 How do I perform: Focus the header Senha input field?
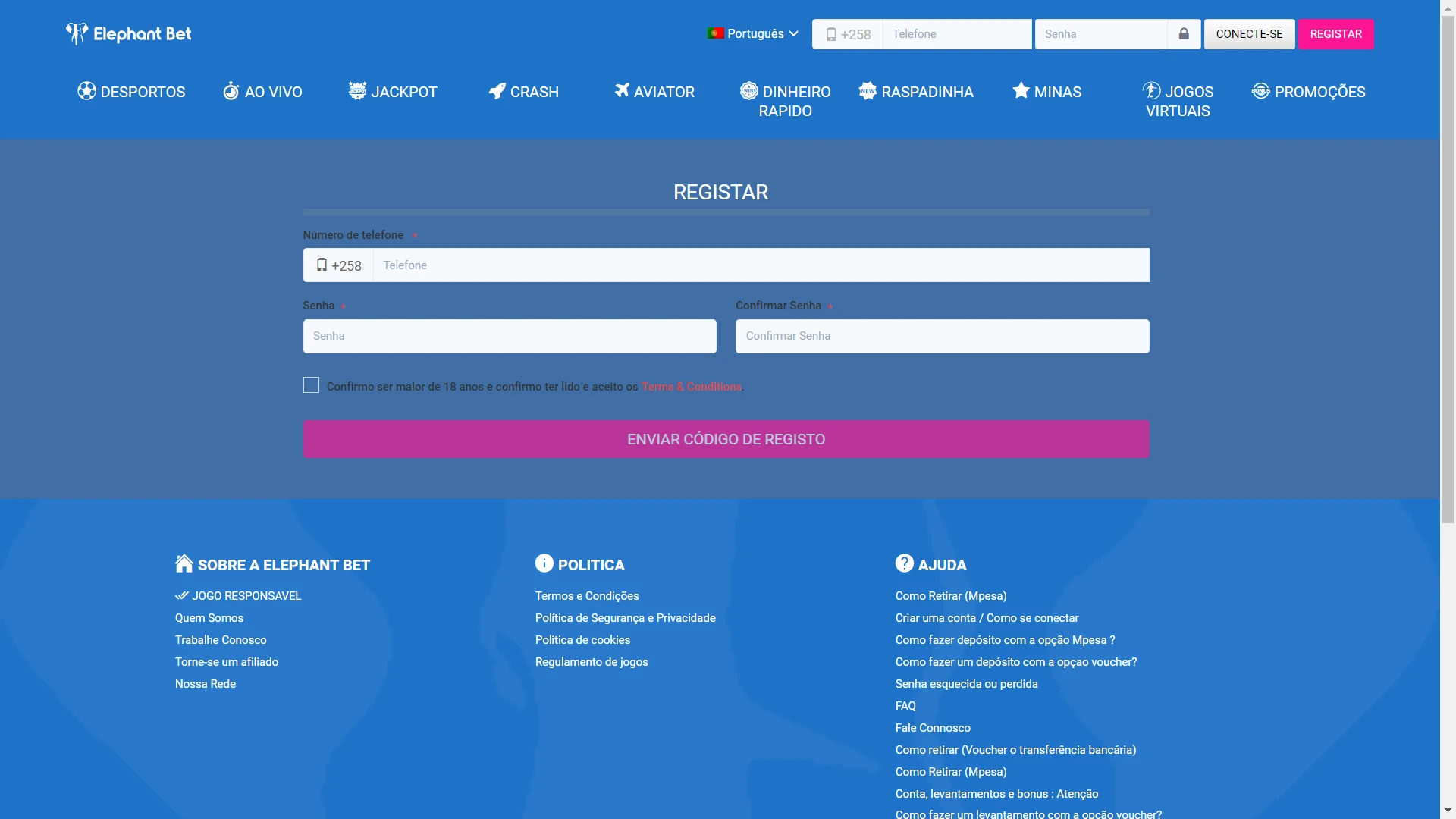pos(1101,34)
